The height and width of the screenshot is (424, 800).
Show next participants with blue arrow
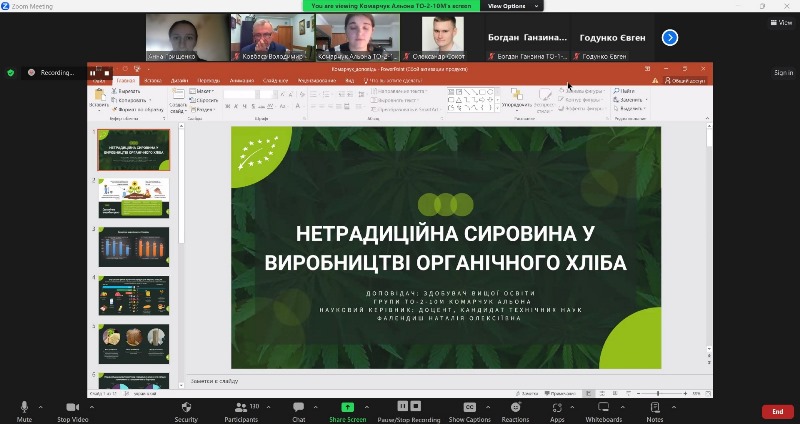tap(670, 37)
